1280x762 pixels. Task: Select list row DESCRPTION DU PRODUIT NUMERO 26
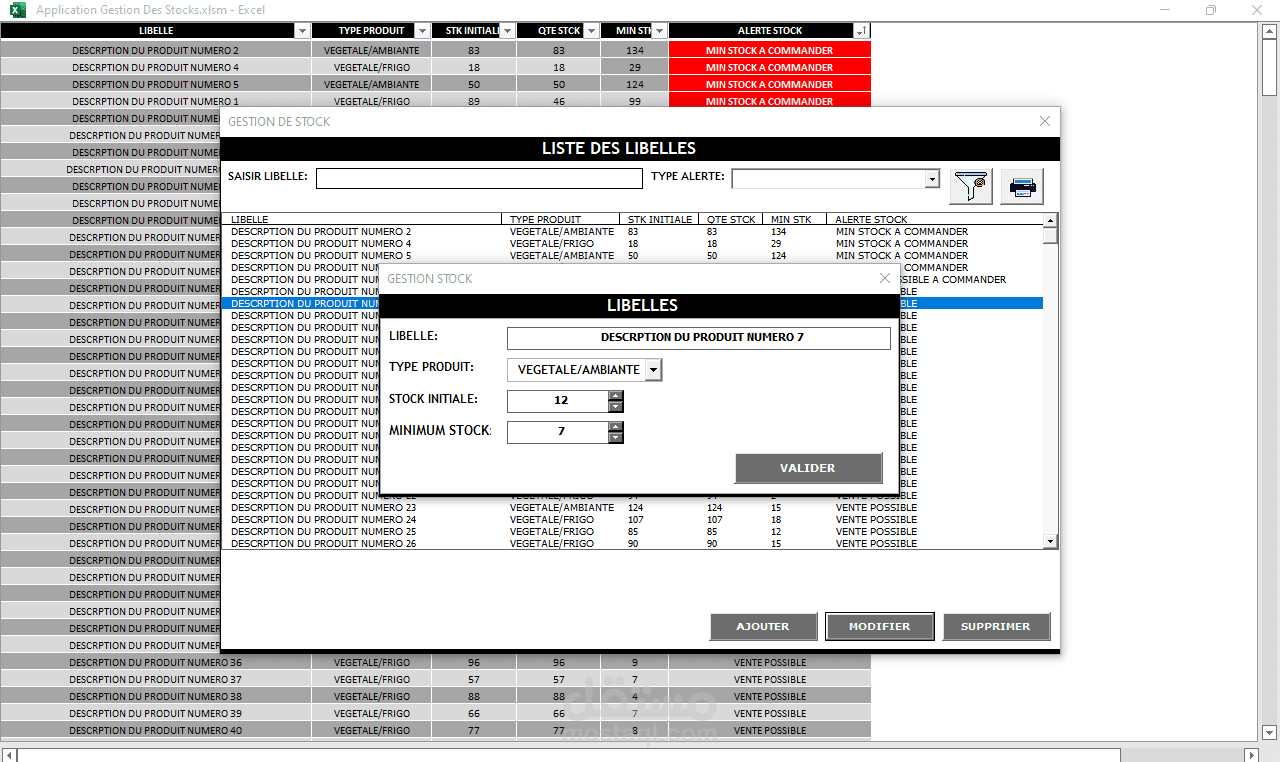tap(632, 543)
